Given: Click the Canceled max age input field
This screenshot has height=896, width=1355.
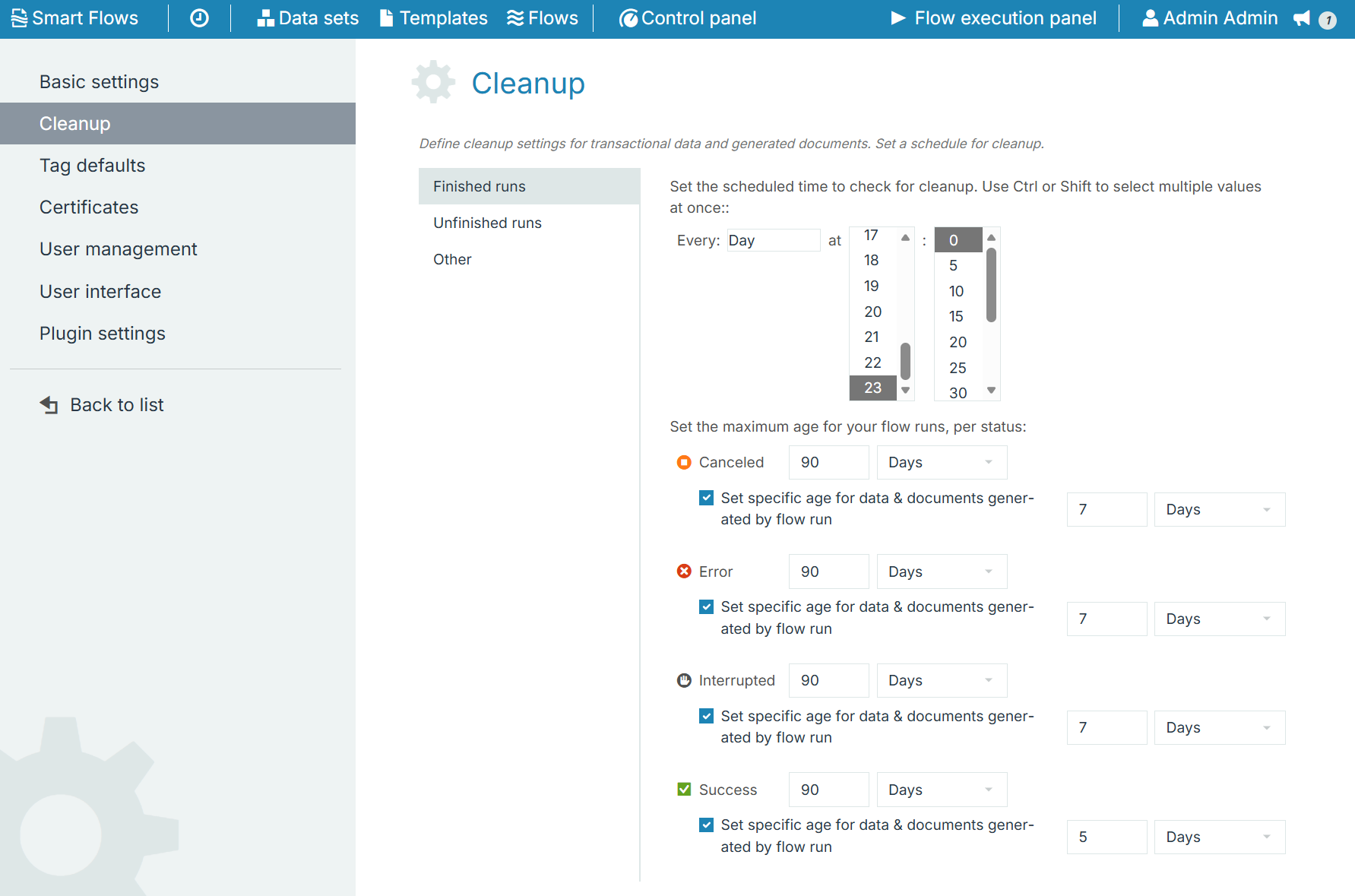Looking at the screenshot, I should 828,462.
